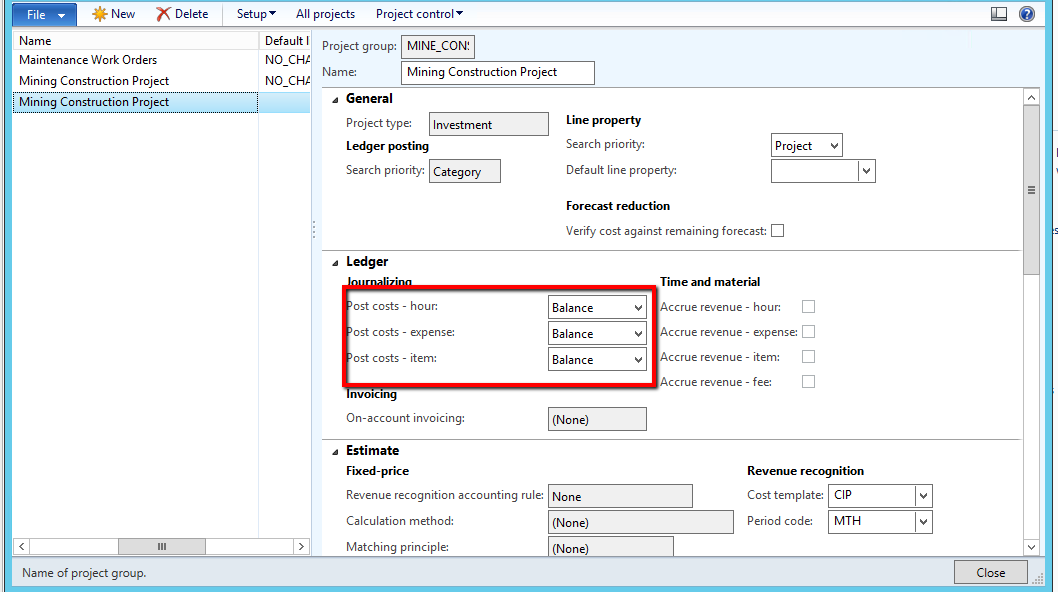Collapse the General section
Image resolution: width=1058 pixels, height=592 pixels.
[335, 98]
